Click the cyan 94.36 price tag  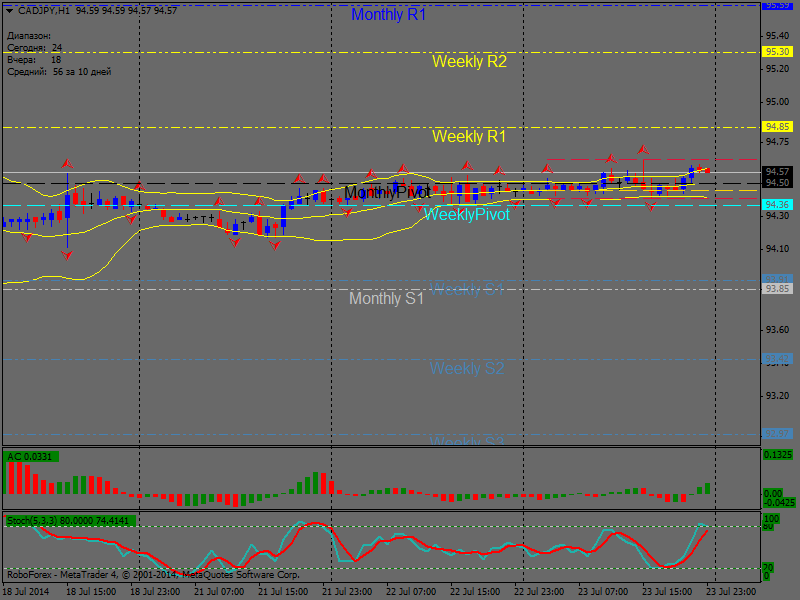(x=777, y=204)
